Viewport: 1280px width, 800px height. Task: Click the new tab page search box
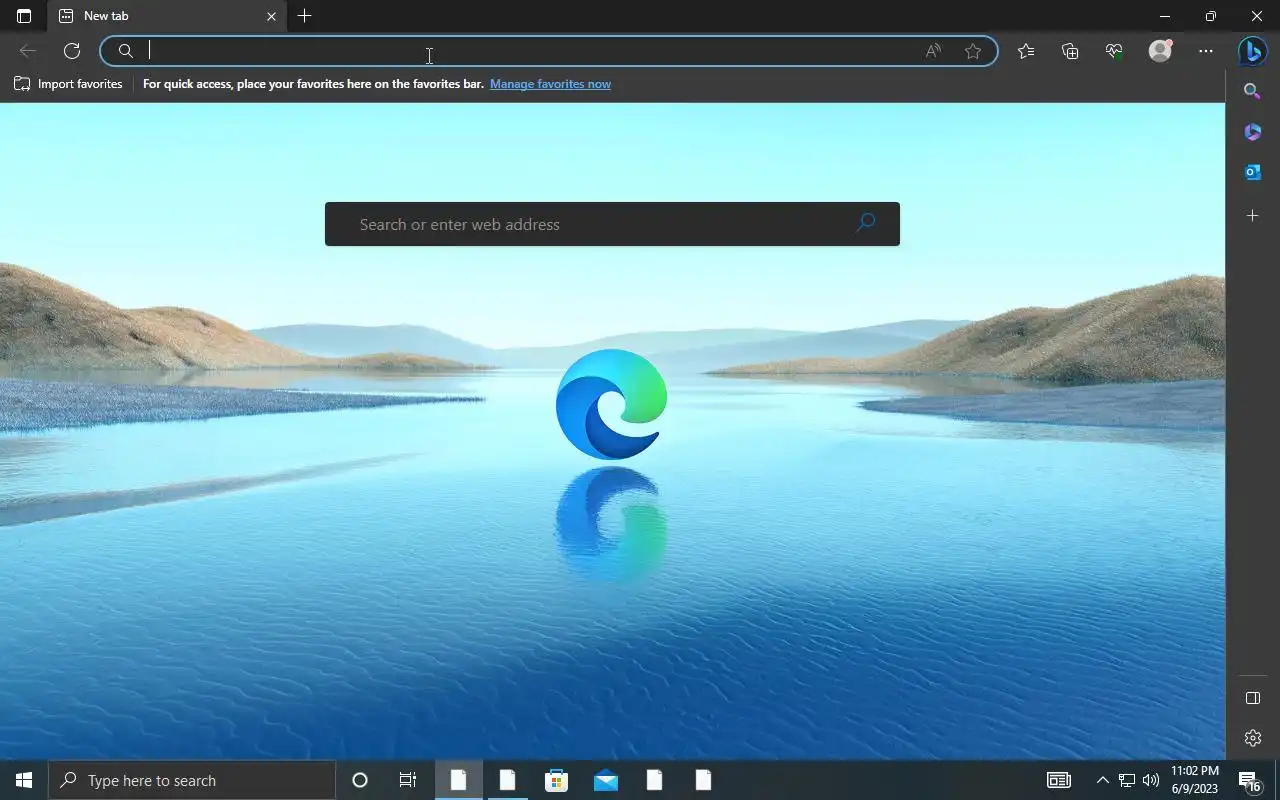(x=612, y=224)
